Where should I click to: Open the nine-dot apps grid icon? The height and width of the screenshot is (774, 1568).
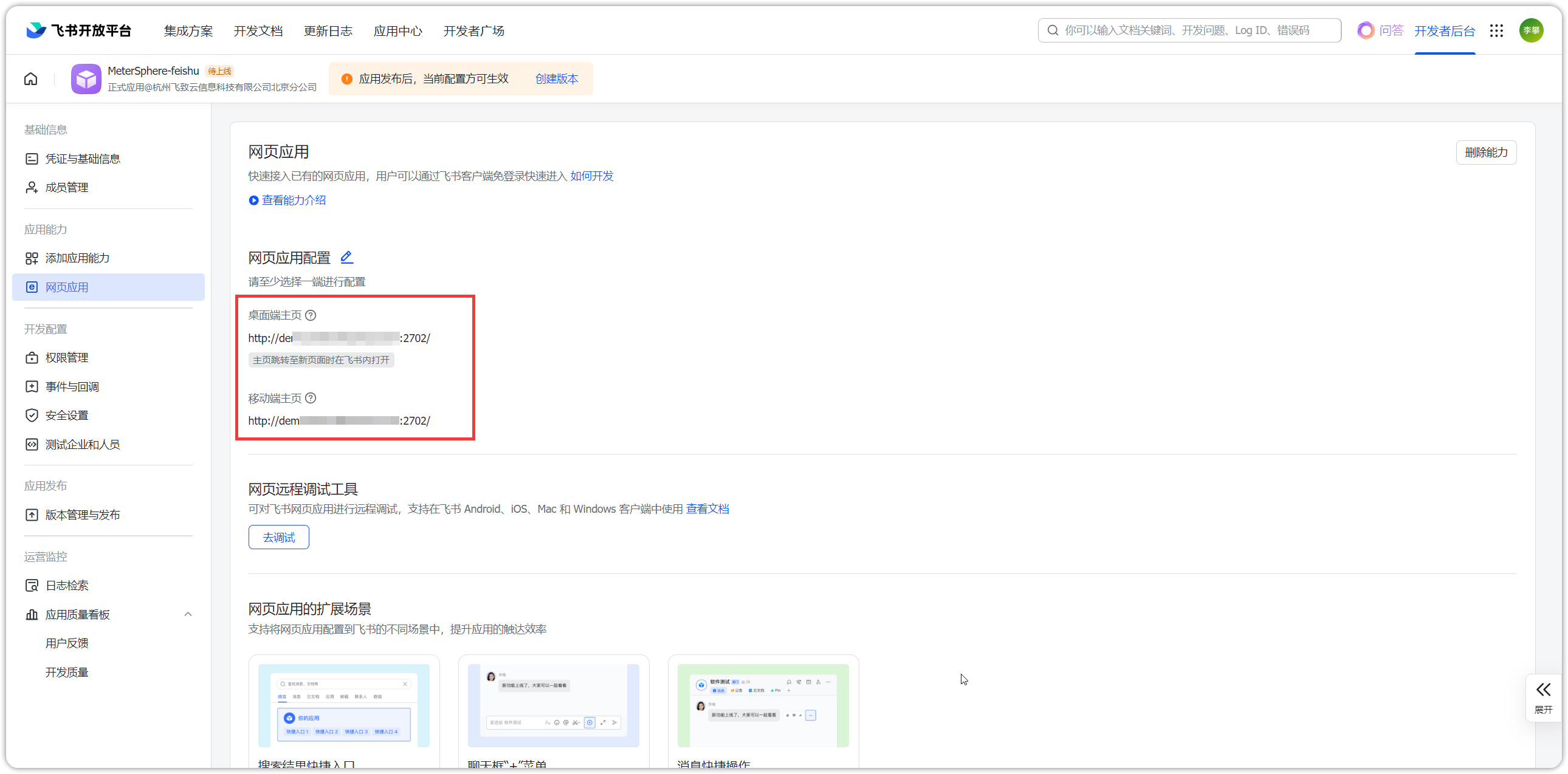(x=1497, y=30)
